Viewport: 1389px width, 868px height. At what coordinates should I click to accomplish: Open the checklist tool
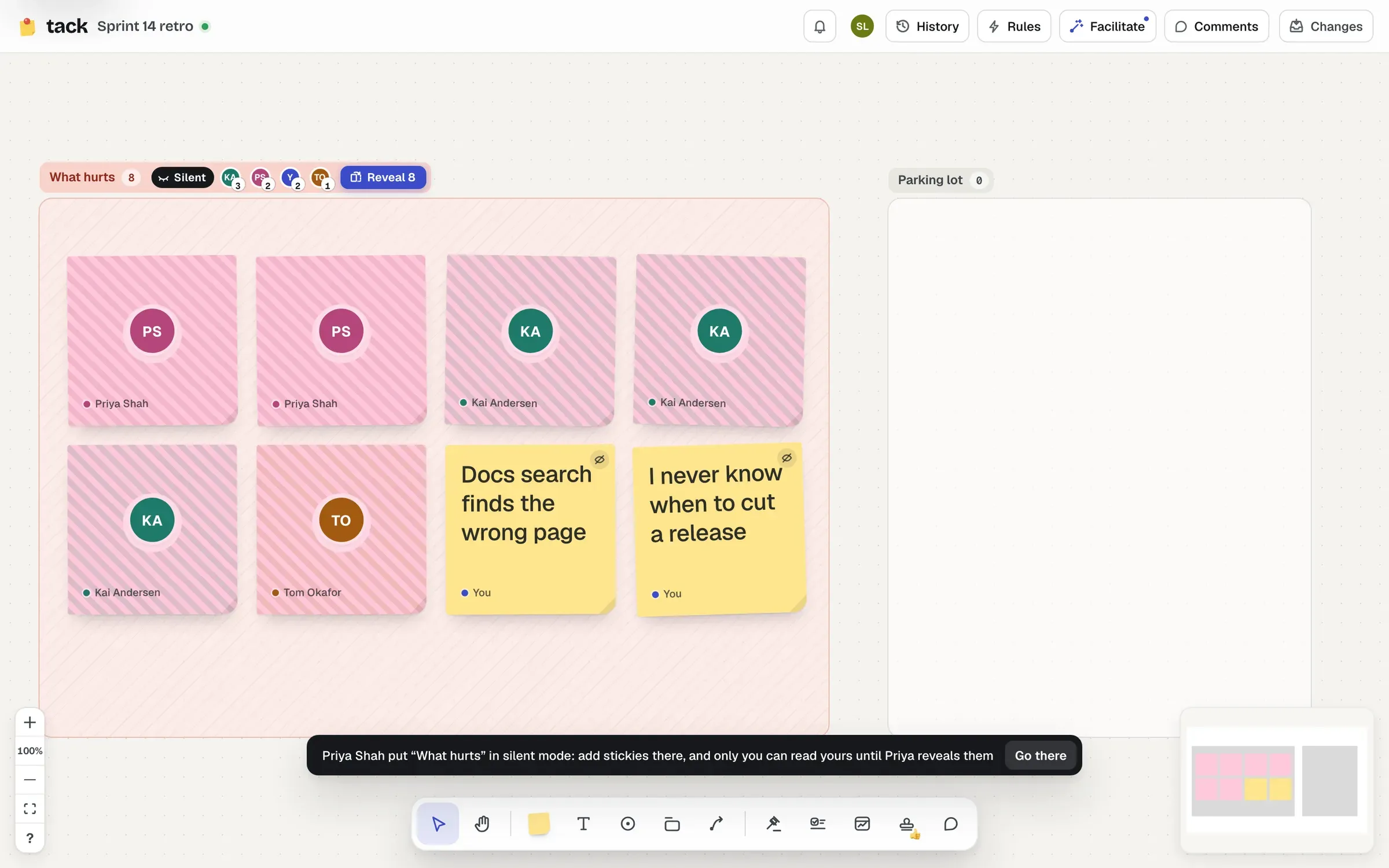coord(818,823)
